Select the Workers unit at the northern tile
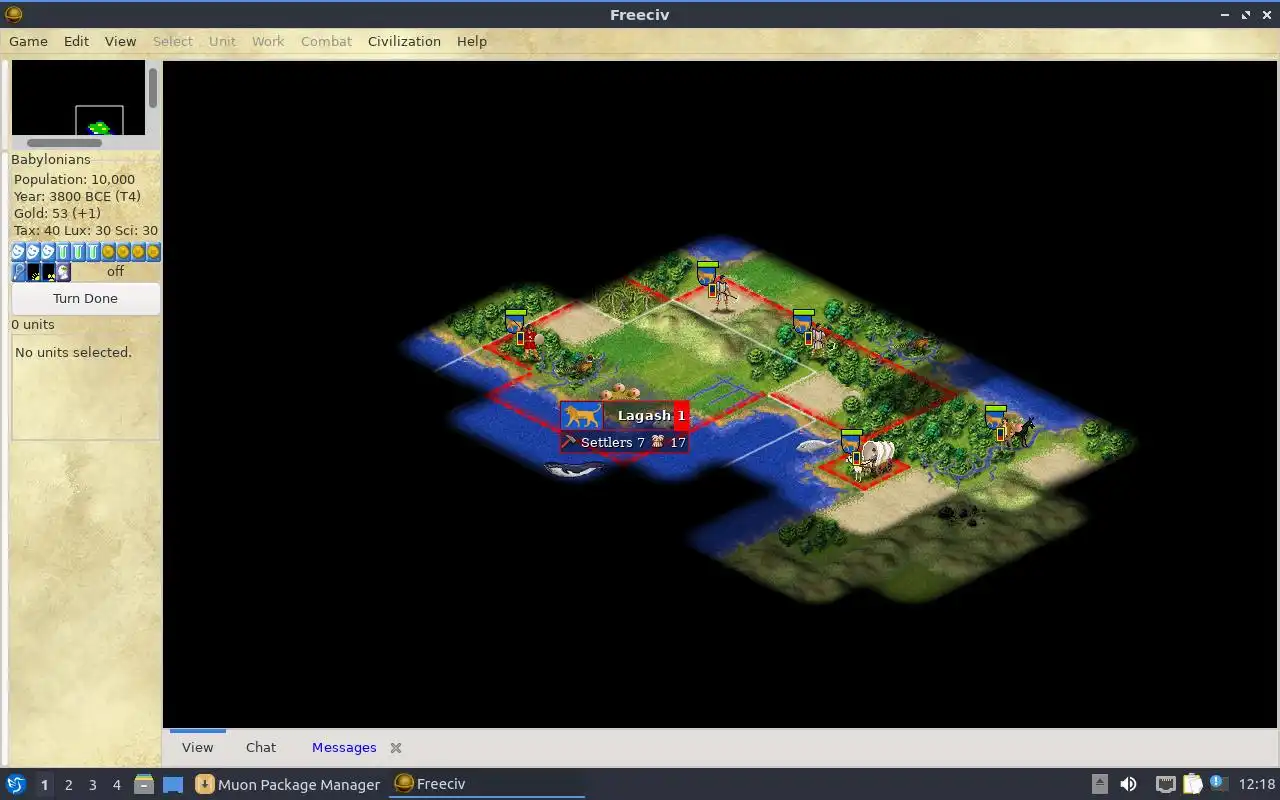Screen dimensions: 1280x800 (x=722, y=290)
